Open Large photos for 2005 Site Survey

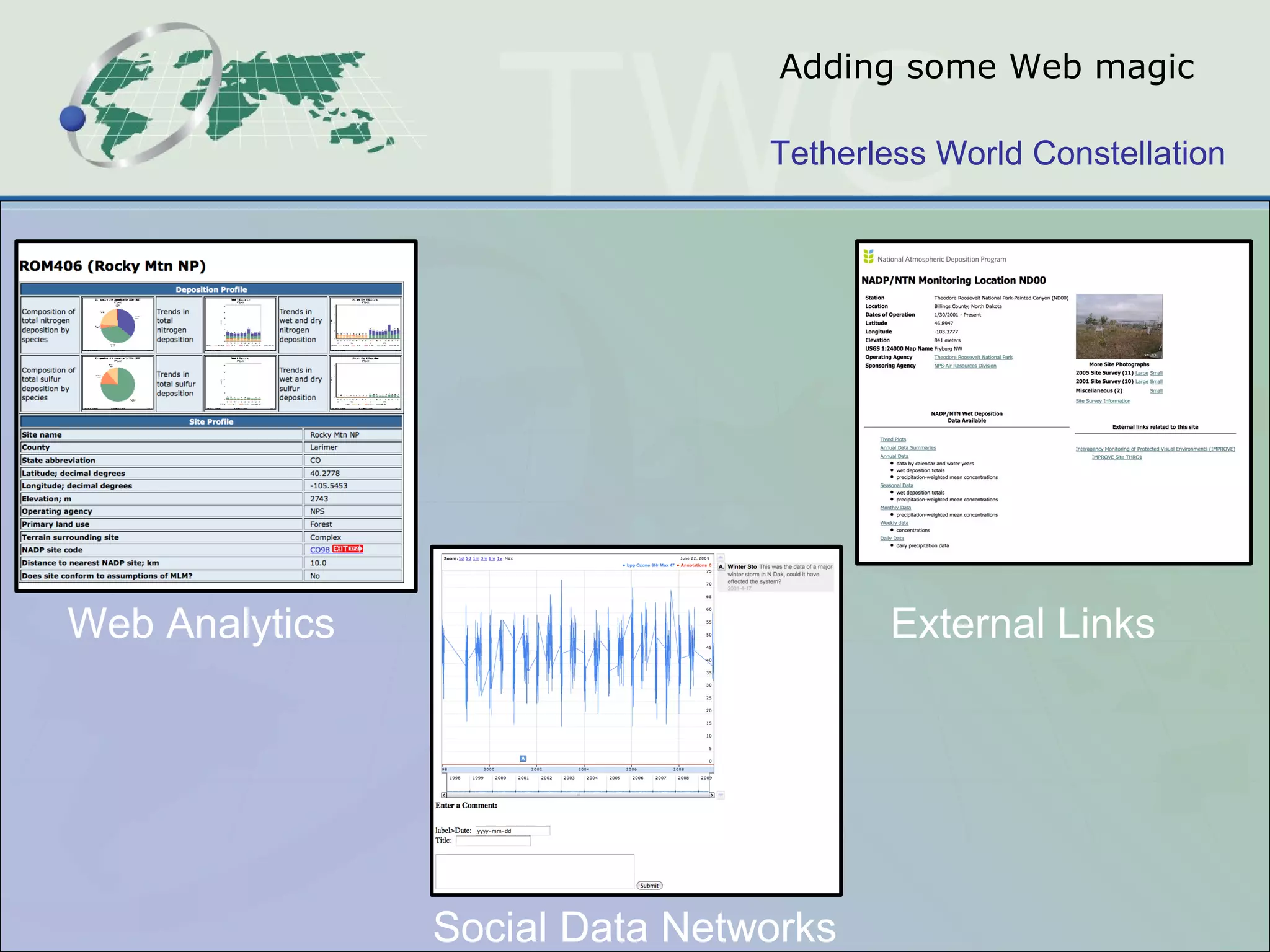tap(1142, 373)
